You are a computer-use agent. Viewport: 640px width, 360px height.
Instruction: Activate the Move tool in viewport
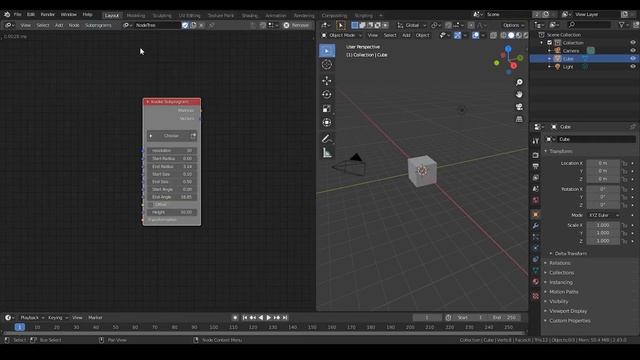(x=327, y=80)
